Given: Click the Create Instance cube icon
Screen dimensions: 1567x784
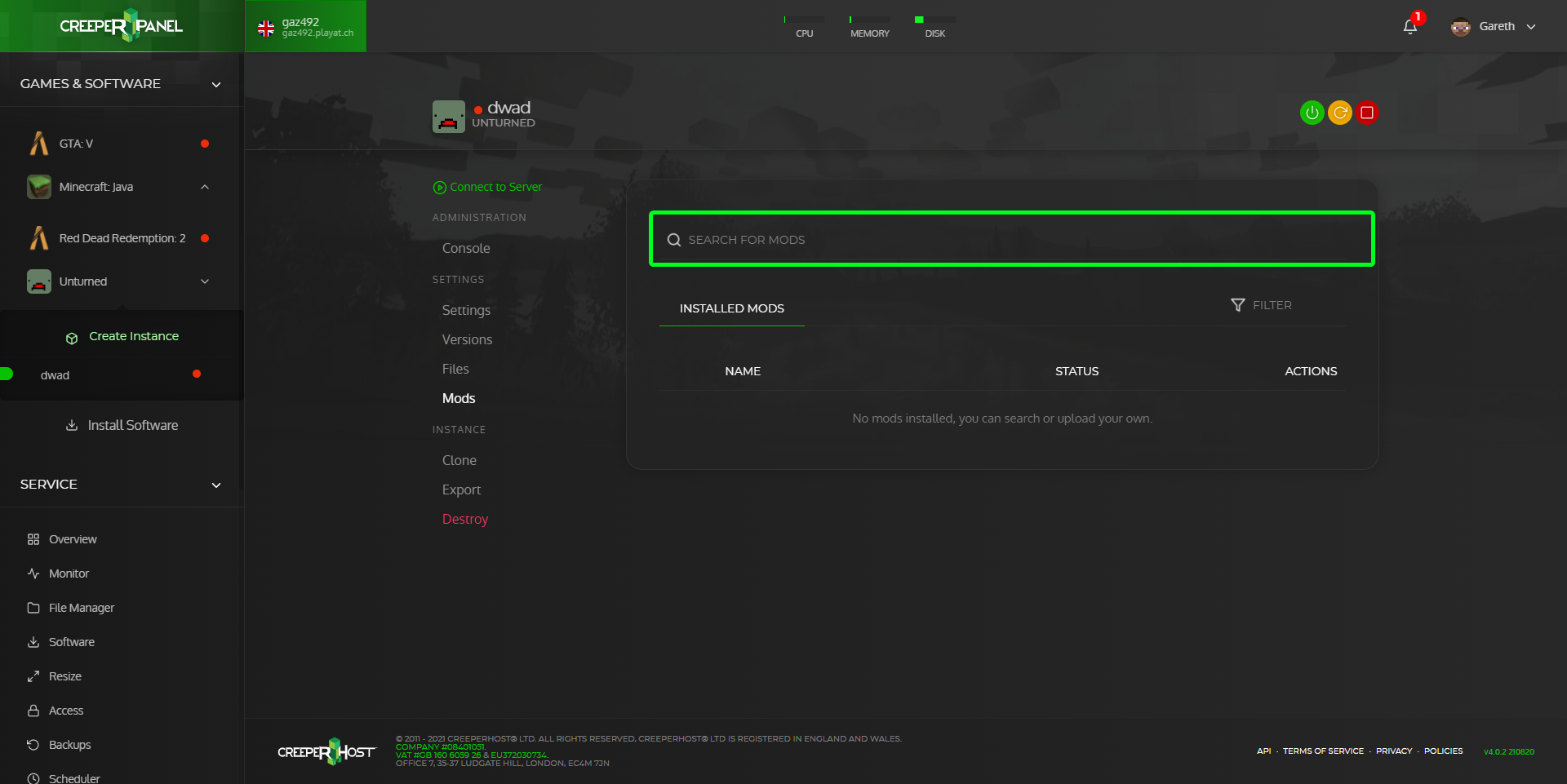Looking at the screenshot, I should [x=72, y=338].
